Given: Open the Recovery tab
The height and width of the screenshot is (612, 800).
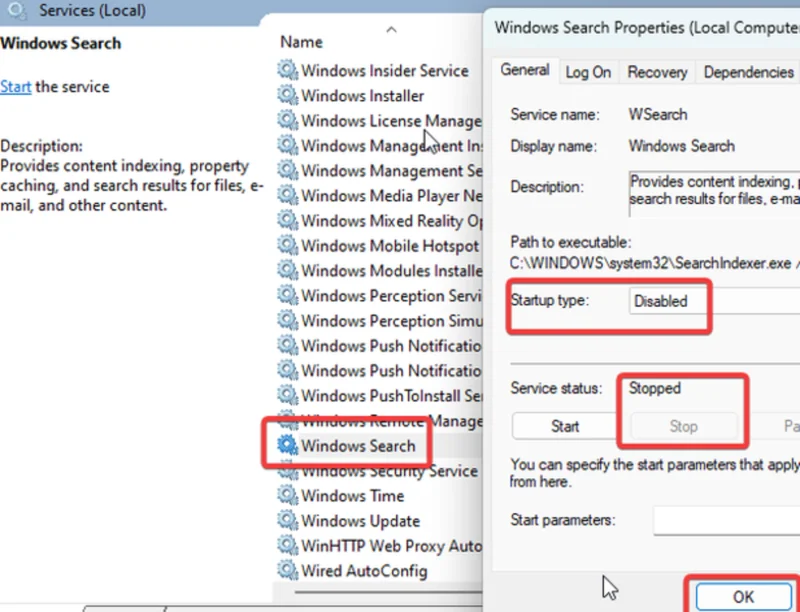Looking at the screenshot, I should click(657, 72).
